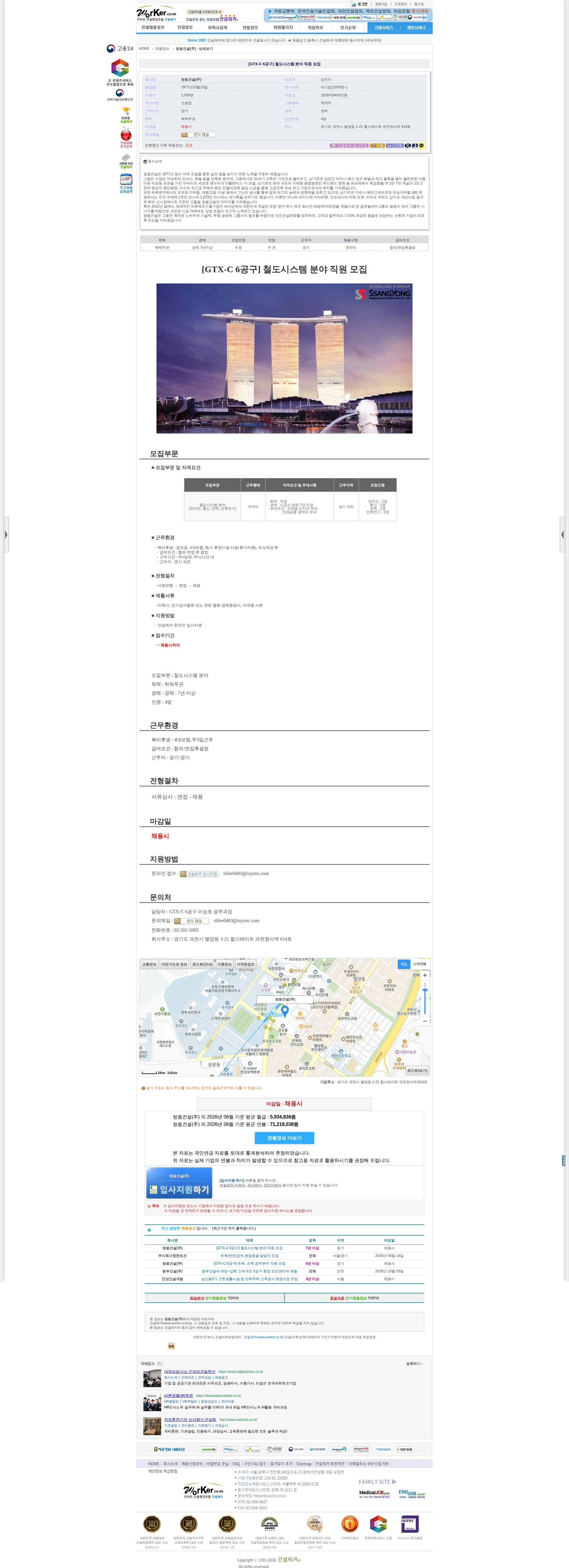Click the 등록하기 power link
The width and height of the screenshot is (569, 1568).
click(x=414, y=1363)
